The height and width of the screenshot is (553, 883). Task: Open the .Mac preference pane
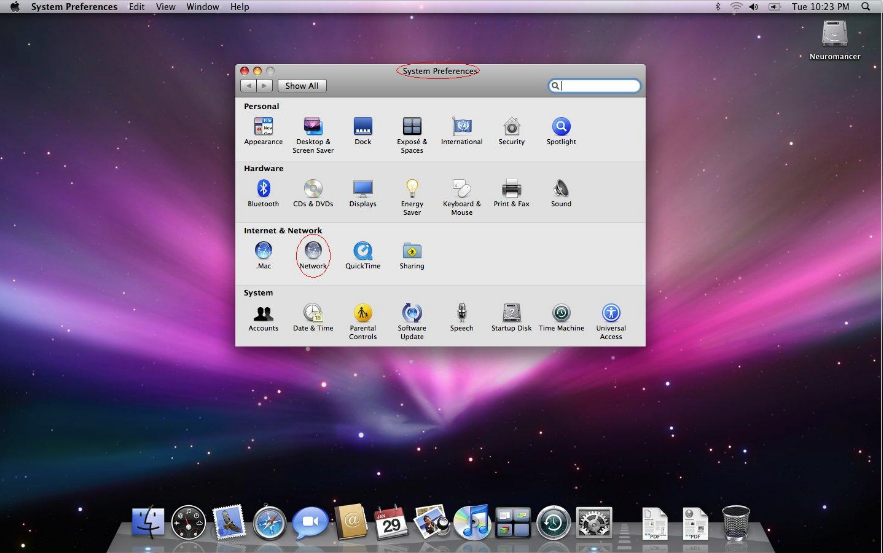(263, 255)
